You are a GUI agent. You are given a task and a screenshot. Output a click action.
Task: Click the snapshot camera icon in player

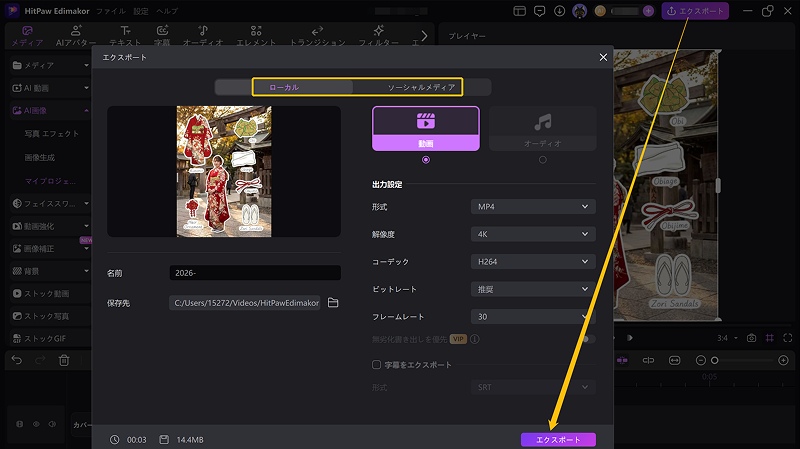751,338
